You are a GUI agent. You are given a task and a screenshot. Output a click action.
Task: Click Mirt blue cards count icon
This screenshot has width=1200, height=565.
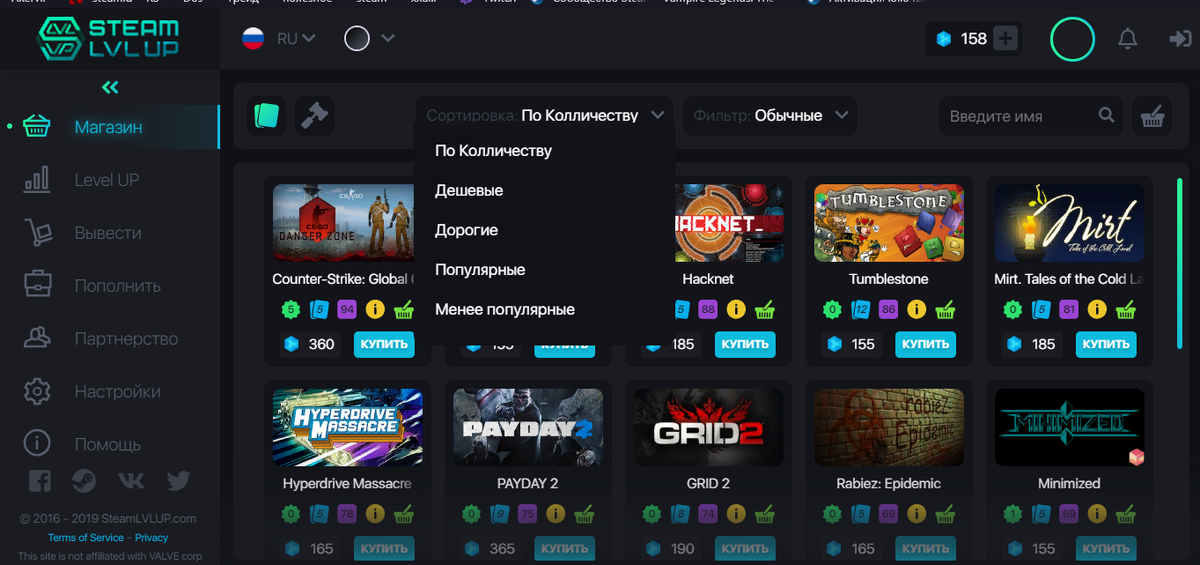[1040, 309]
